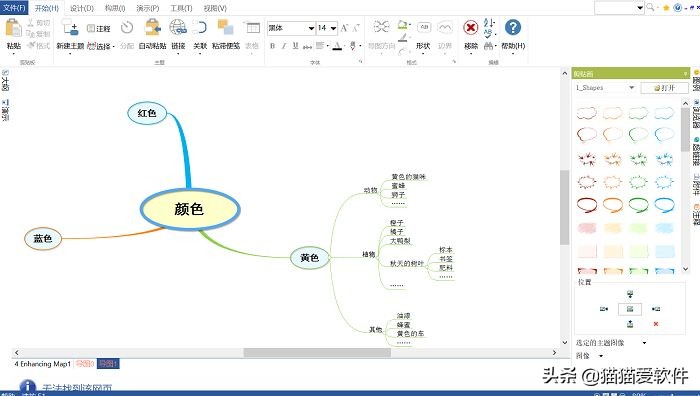The height and width of the screenshot is (396, 700).
Task: Click the magnifier search icon at top right
Action: point(650,7)
